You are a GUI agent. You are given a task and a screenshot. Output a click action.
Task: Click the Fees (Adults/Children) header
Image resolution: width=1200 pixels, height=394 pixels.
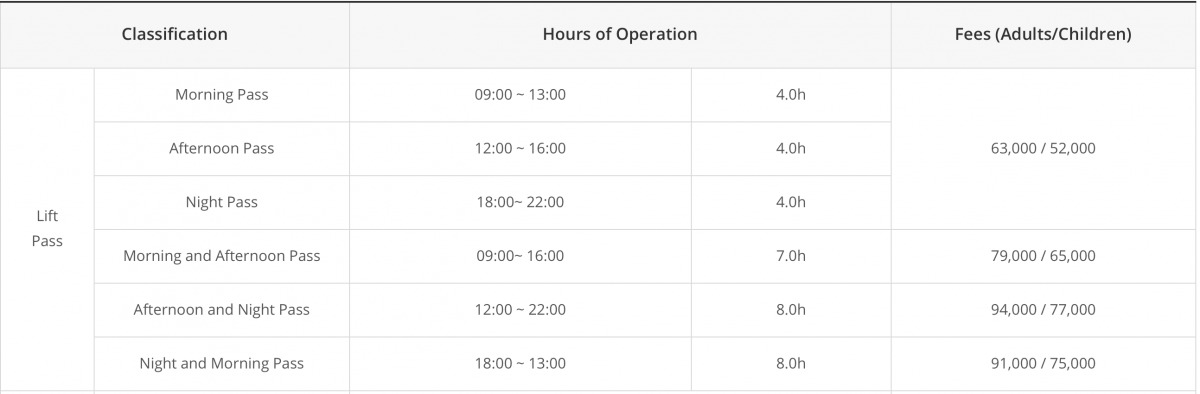(1044, 34)
